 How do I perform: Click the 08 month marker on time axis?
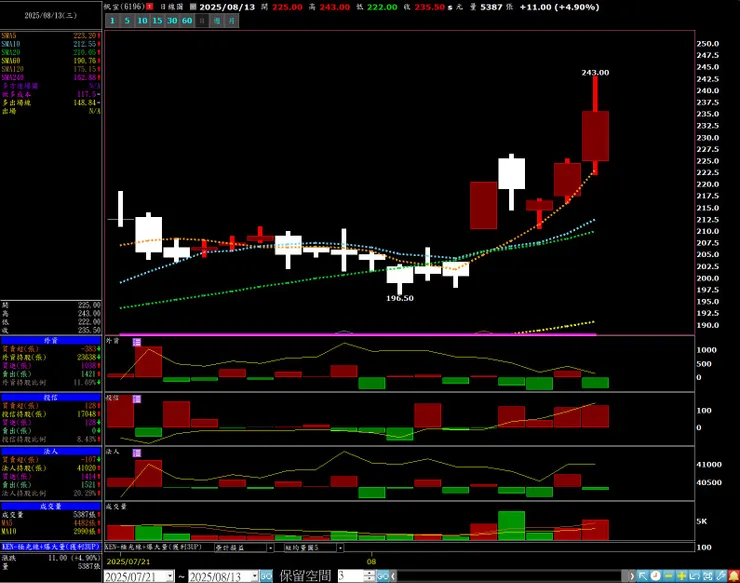371,562
